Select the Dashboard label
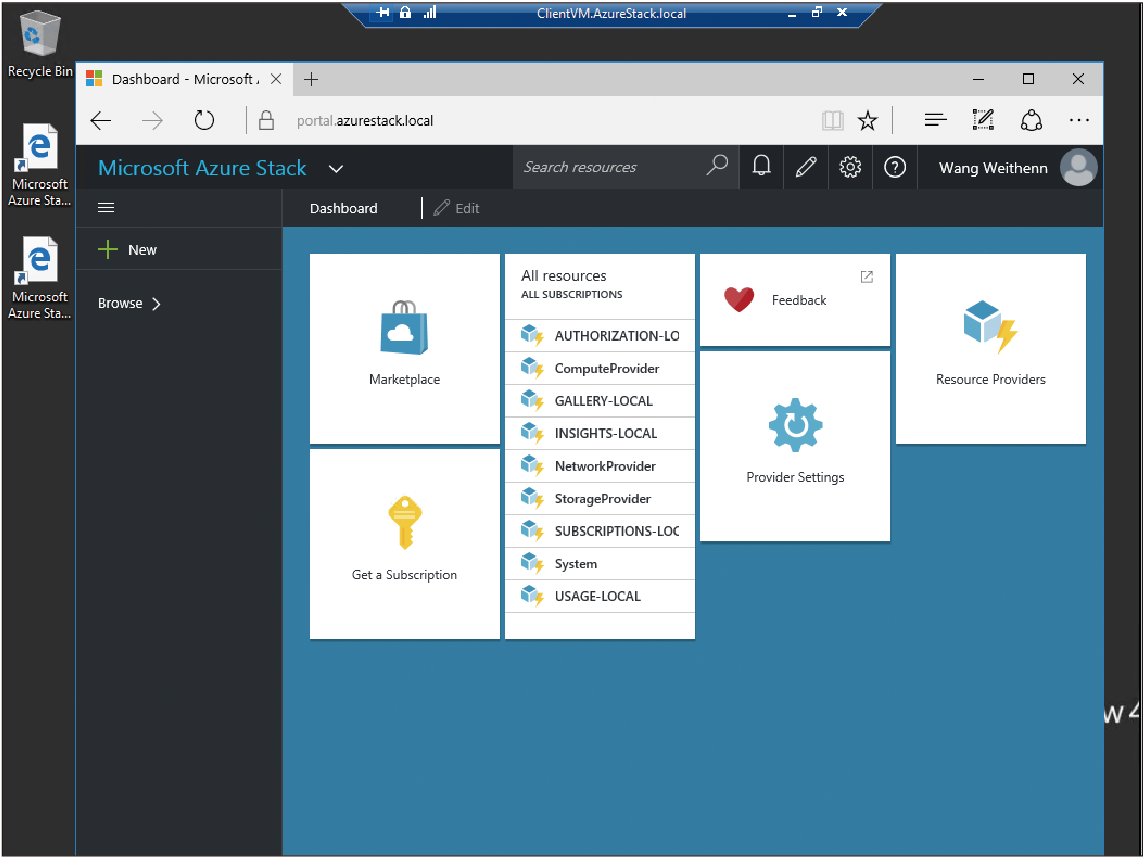 344,208
